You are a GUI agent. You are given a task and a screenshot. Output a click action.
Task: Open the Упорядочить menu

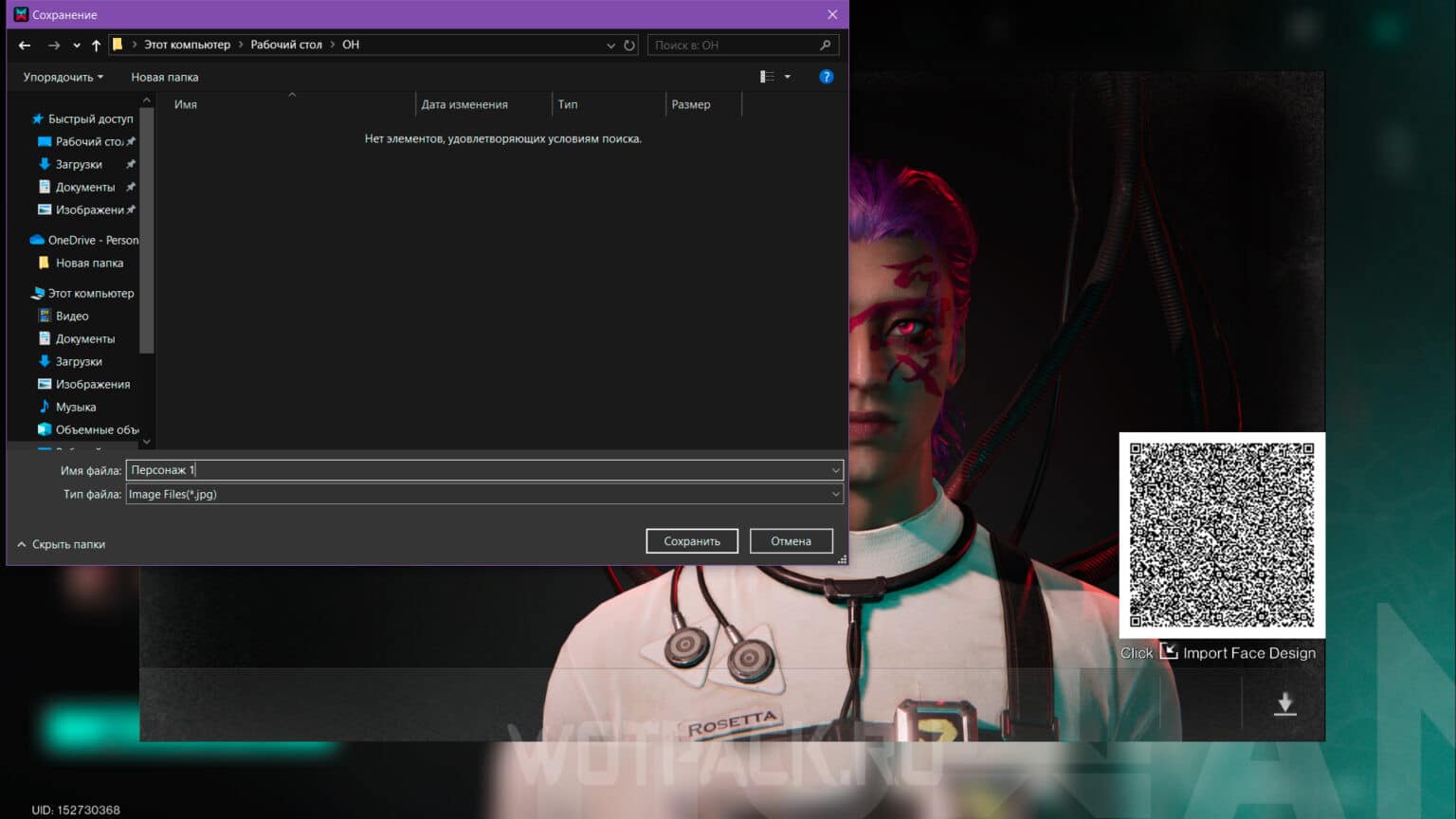click(62, 77)
